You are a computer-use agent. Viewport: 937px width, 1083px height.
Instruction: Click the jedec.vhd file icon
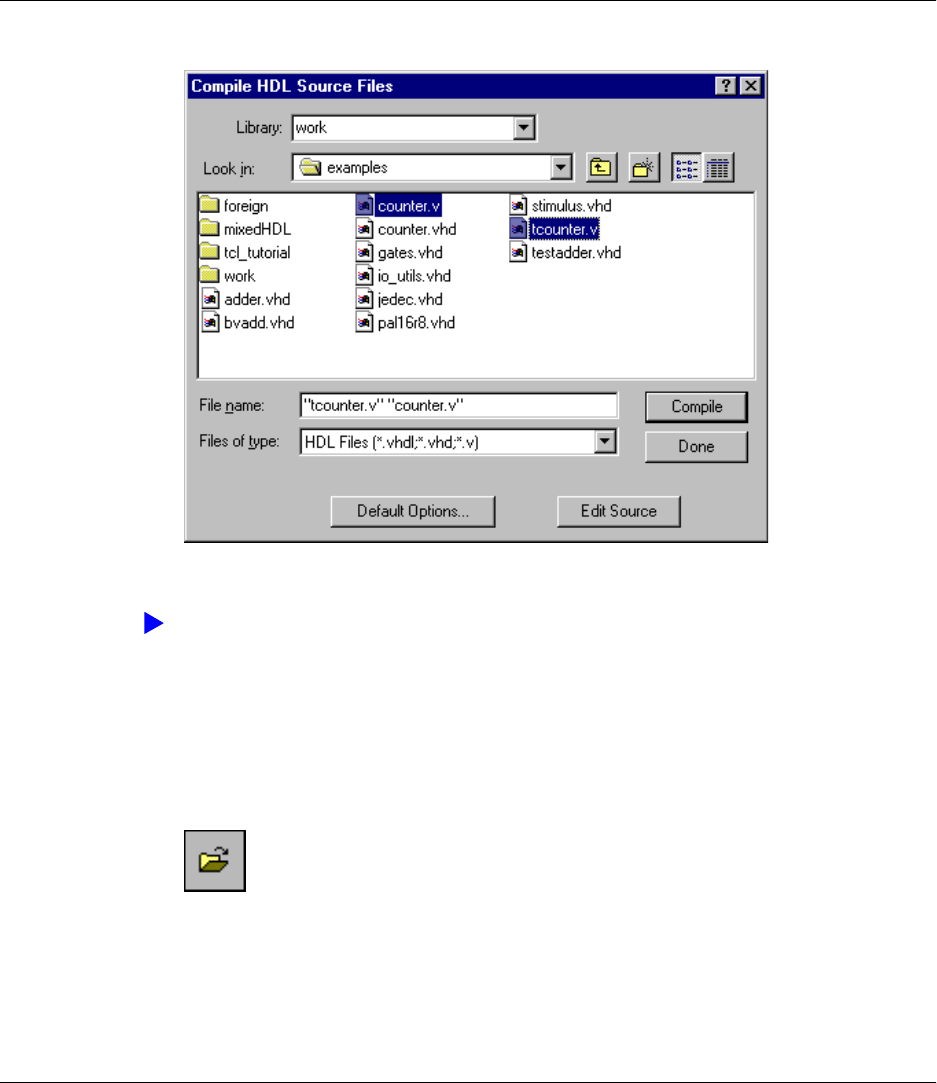[x=364, y=300]
